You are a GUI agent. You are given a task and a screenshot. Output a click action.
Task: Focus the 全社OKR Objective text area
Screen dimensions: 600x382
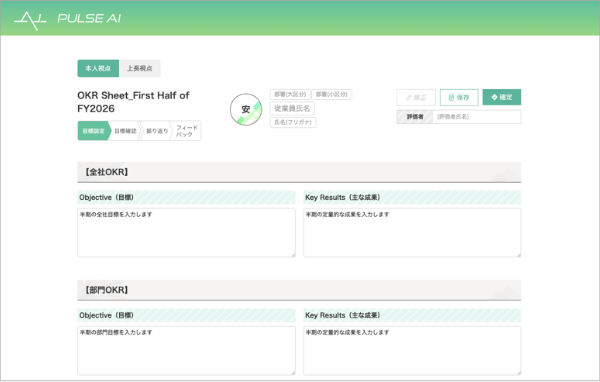(x=186, y=233)
